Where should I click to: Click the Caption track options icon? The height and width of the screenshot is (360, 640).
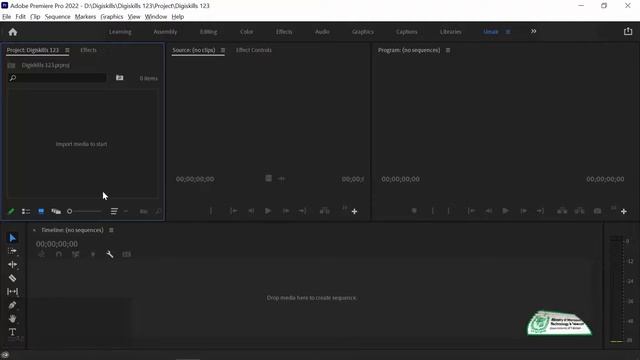click(x=127, y=254)
